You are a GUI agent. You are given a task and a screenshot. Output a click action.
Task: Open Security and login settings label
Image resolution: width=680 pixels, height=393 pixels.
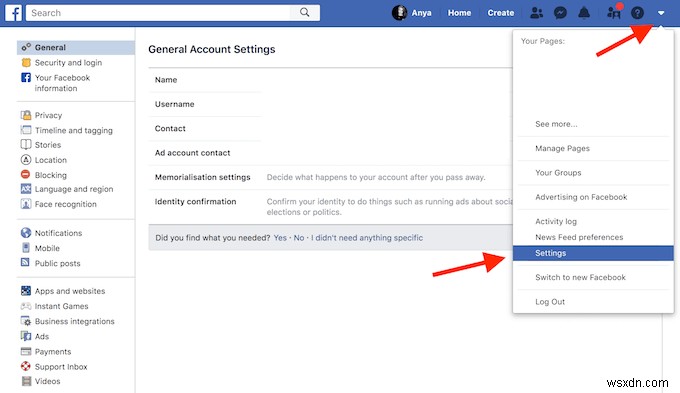68,62
